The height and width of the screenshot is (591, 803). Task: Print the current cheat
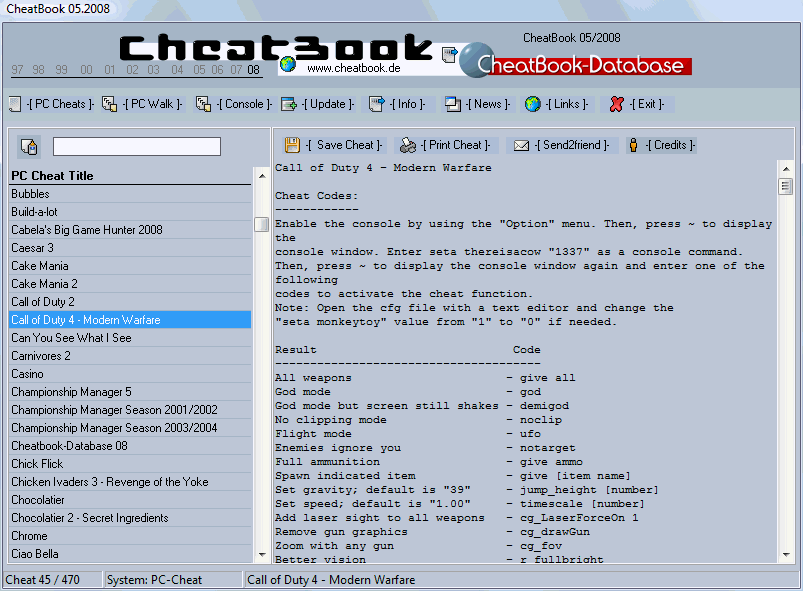pyautogui.click(x=455, y=145)
